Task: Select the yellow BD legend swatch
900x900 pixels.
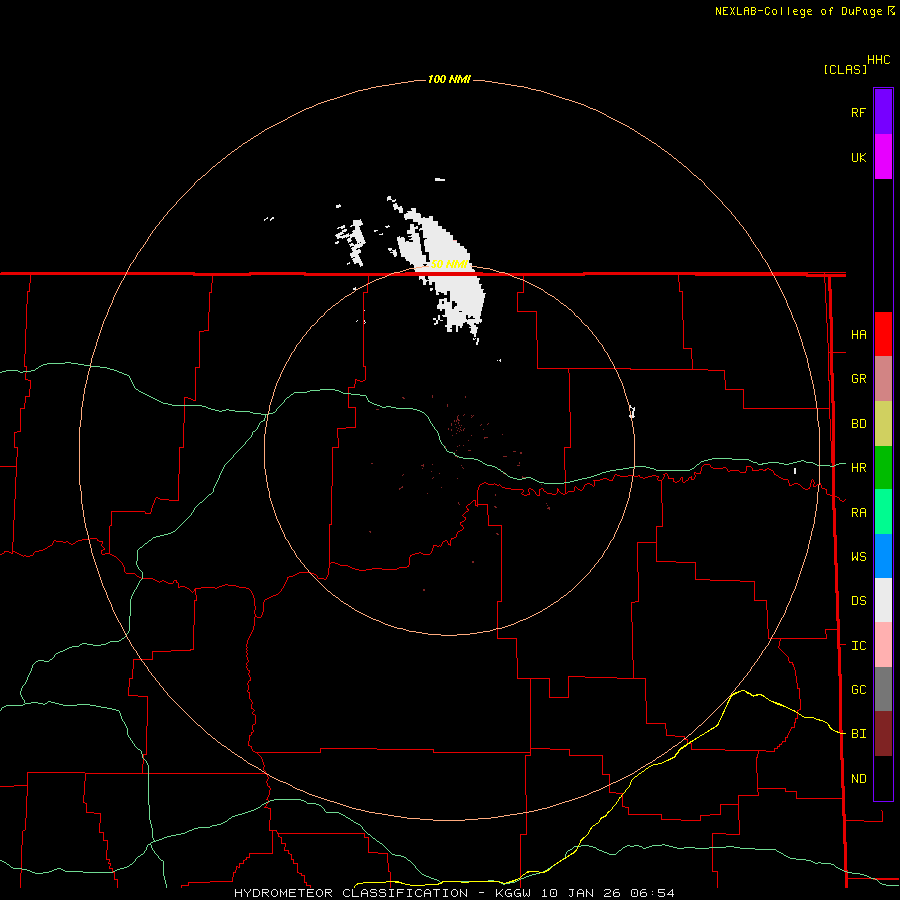Action: pos(883,423)
